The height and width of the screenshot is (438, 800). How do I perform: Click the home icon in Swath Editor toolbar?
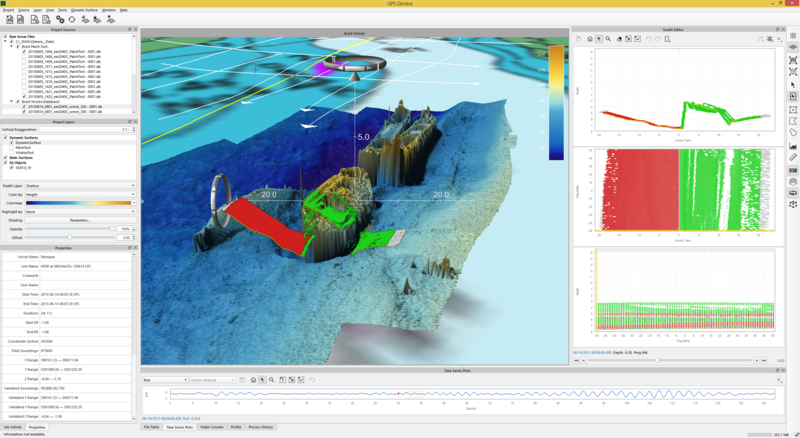point(590,39)
